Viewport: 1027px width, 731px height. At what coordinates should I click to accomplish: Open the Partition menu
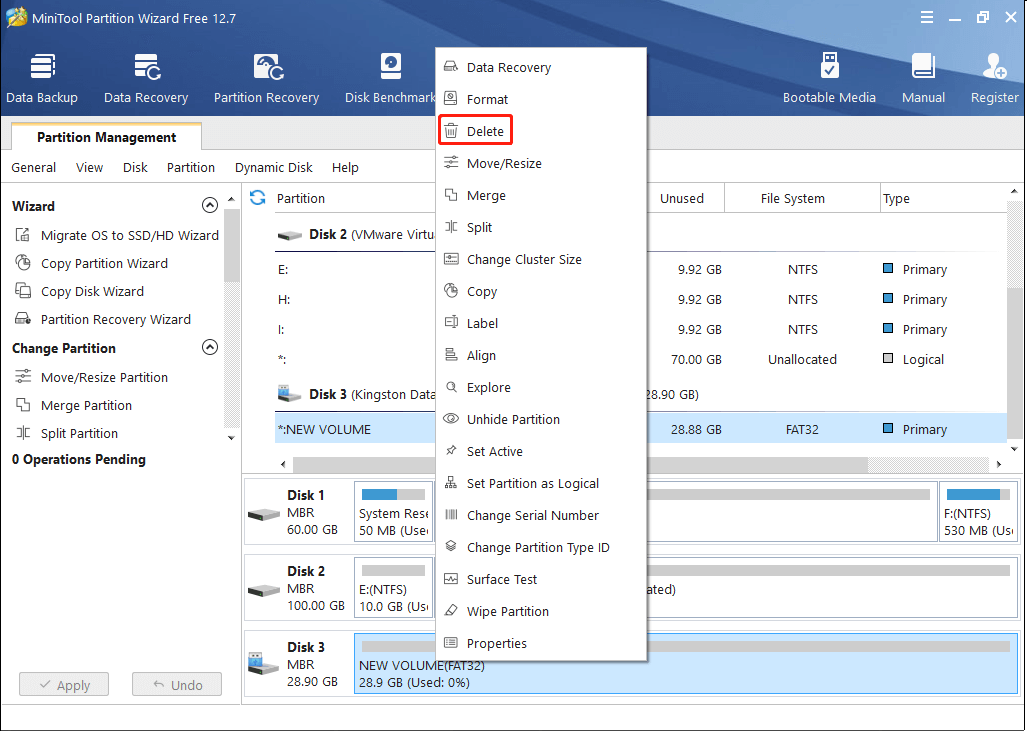(191, 168)
